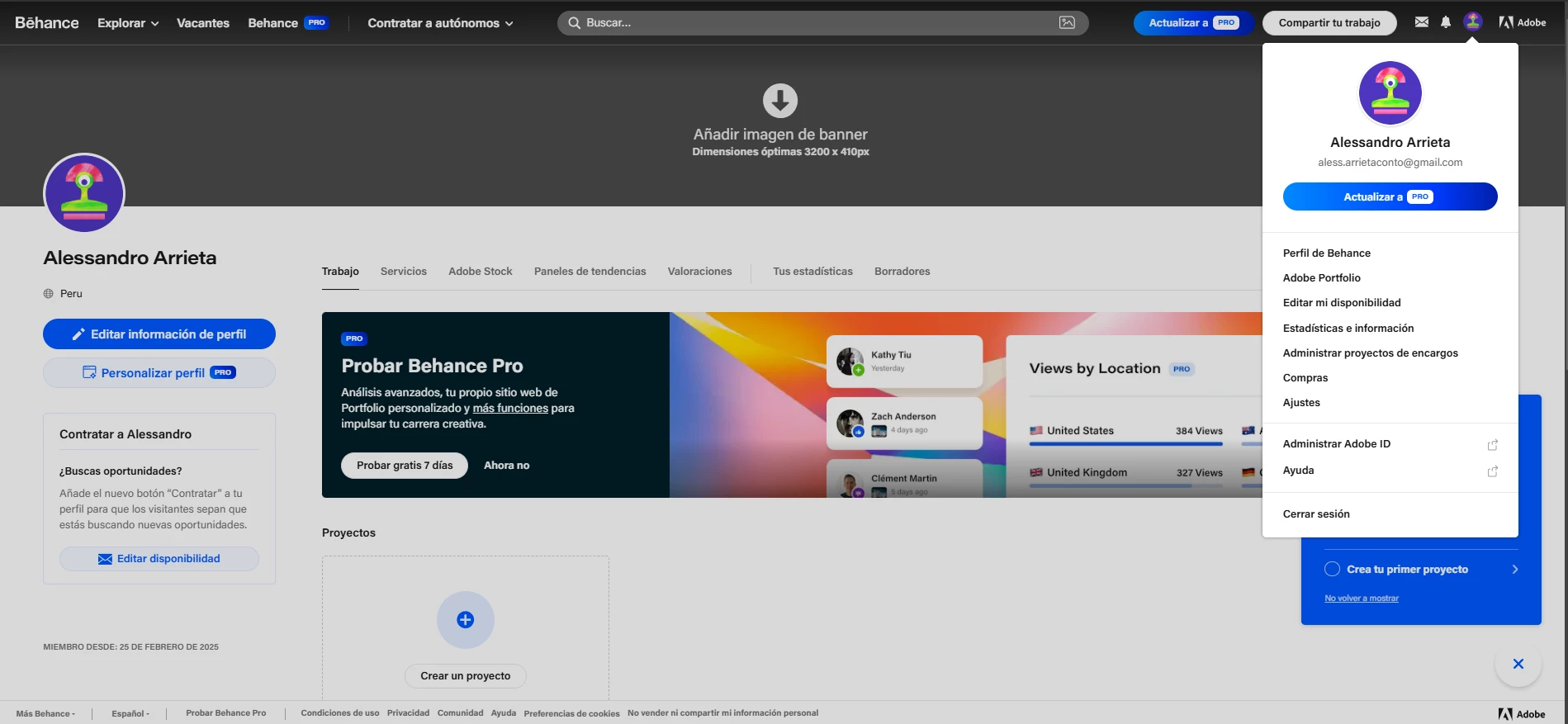Click the external link icon next to Administrar Adobe ID
Image resolution: width=1568 pixels, height=724 pixels.
pos(1492,445)
